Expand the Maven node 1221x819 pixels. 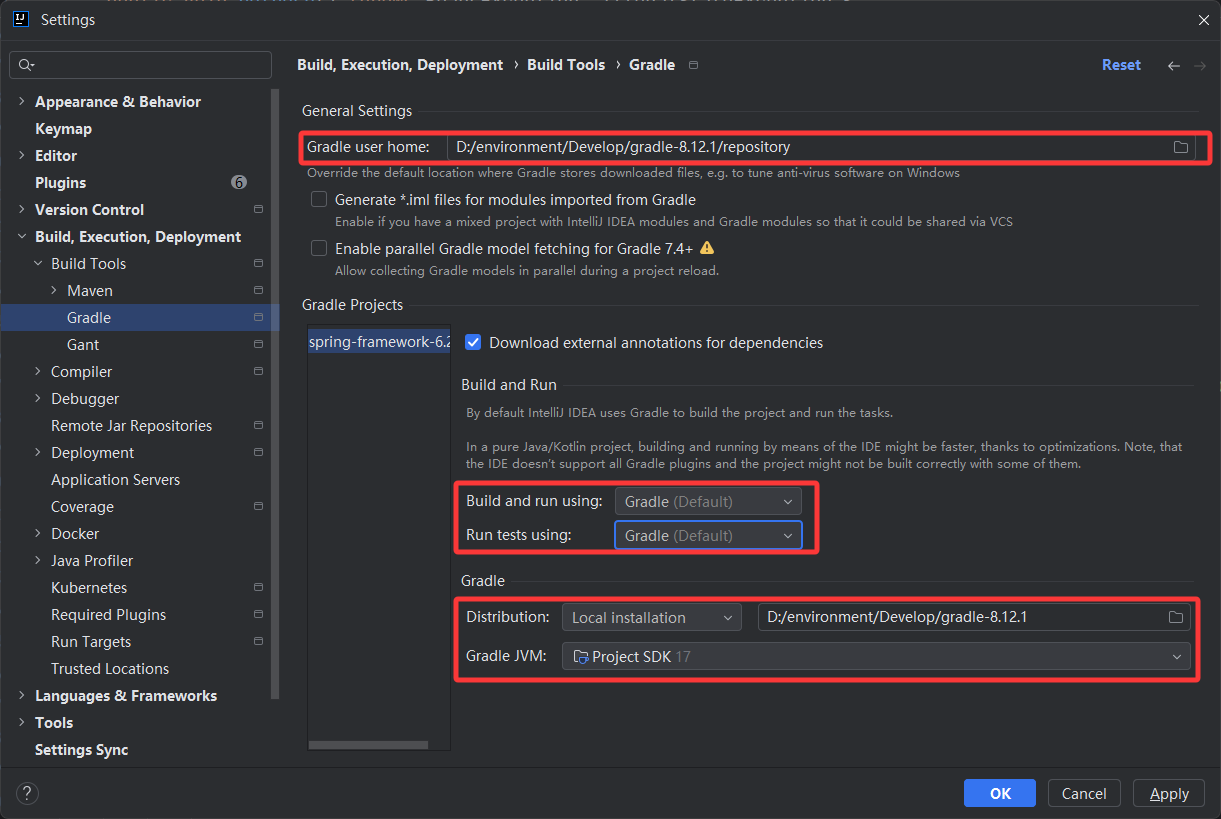(x=54, y=291)
